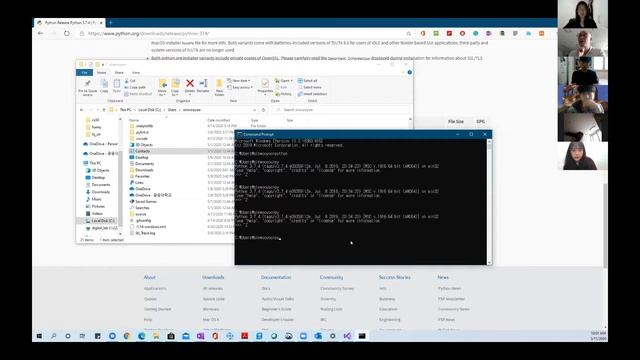
Task: Open a new browser tab with plus
Action: (x=110, y=23)
